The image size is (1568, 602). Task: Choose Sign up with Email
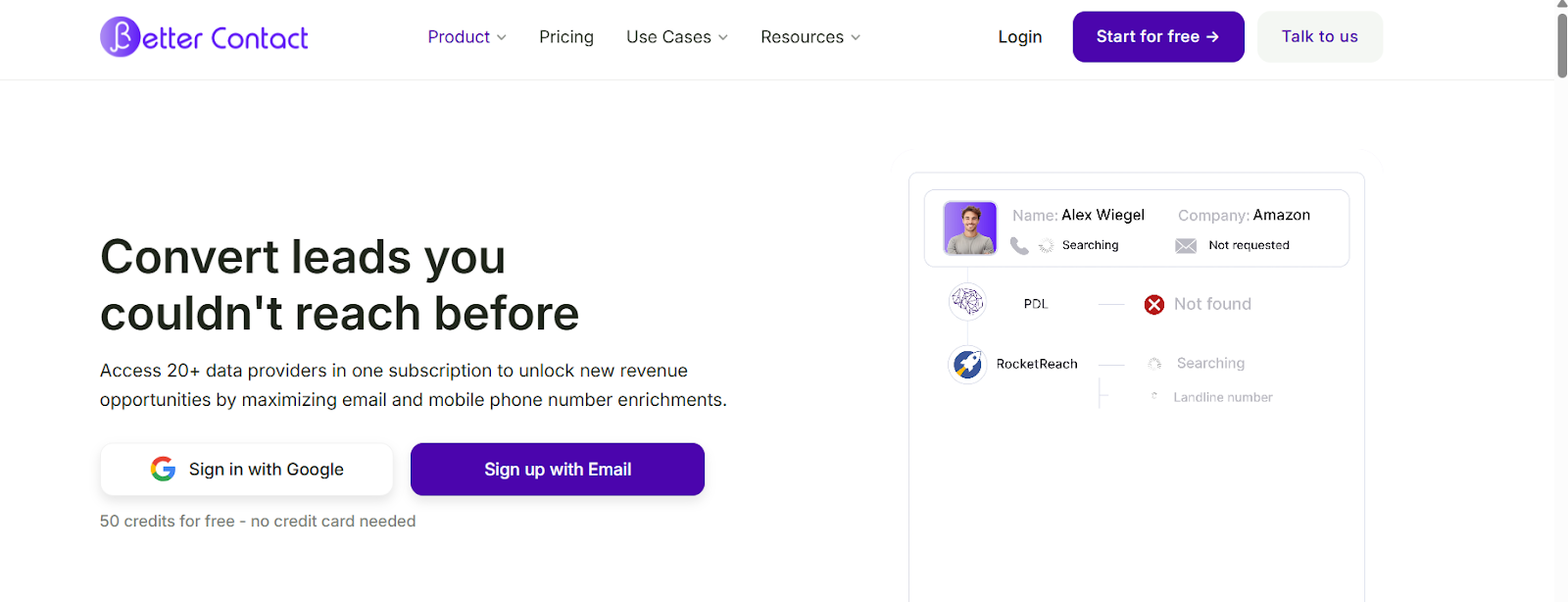point(557,469)
